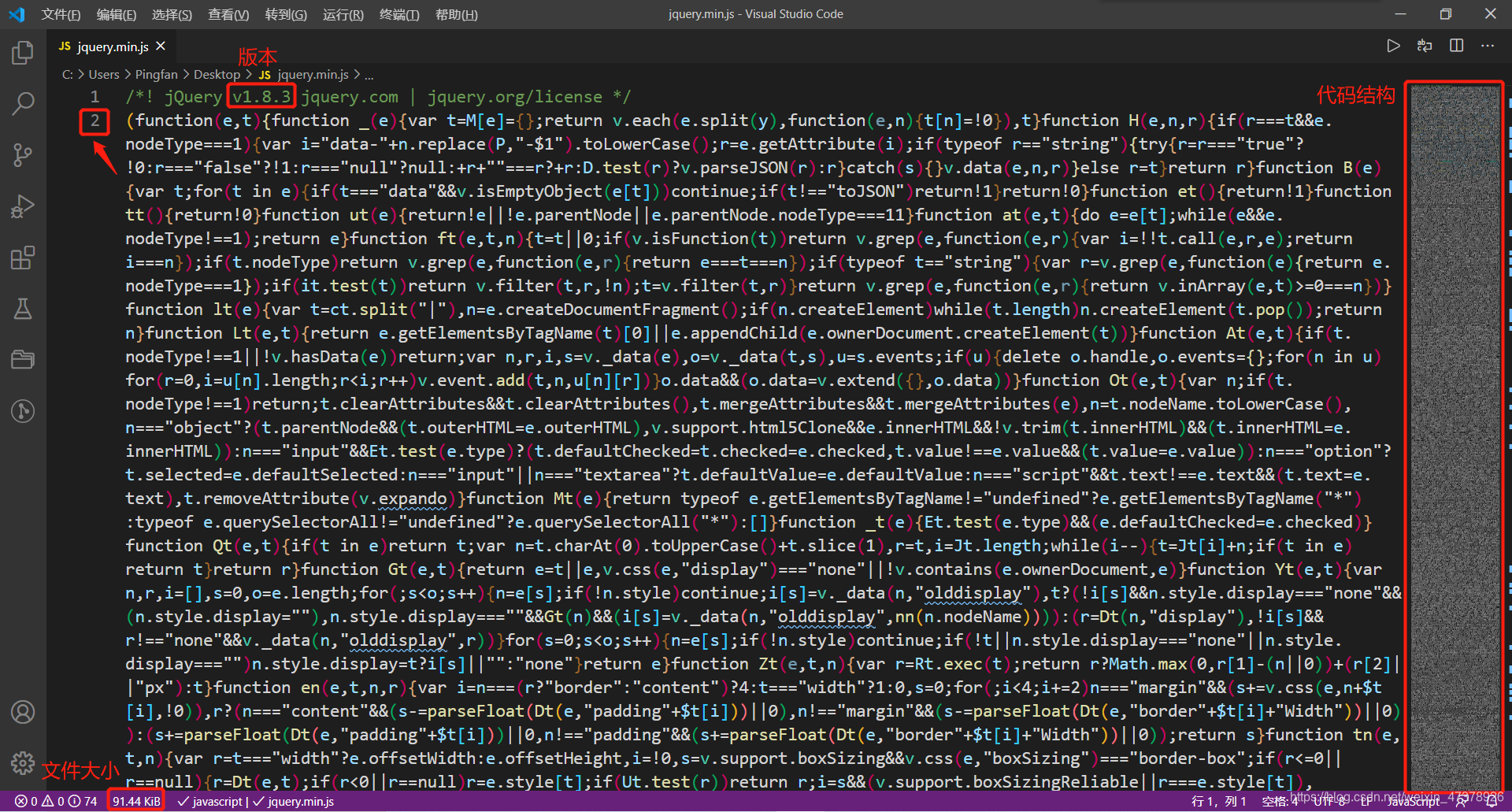Image resolution: width=1512 pixels, height=812 pixels.
Task: Open notifications bell in status bar
Action: click(x=1491, y=801)
